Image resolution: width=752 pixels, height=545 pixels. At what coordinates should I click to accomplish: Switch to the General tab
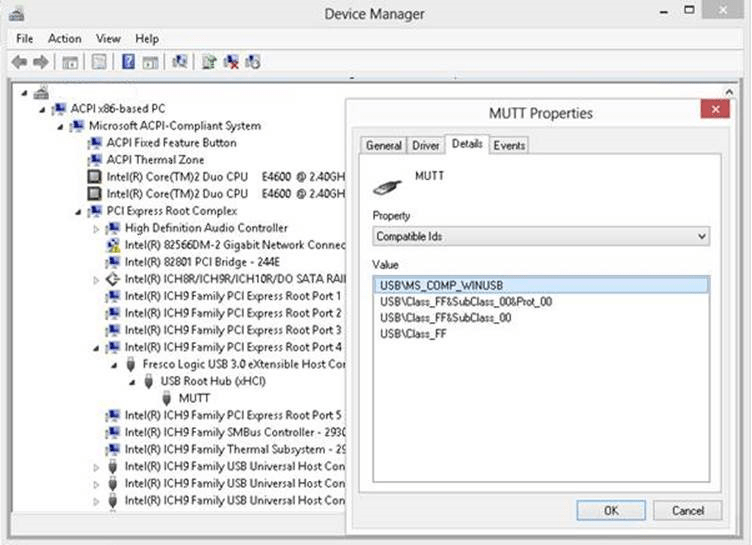coord(384,145)
